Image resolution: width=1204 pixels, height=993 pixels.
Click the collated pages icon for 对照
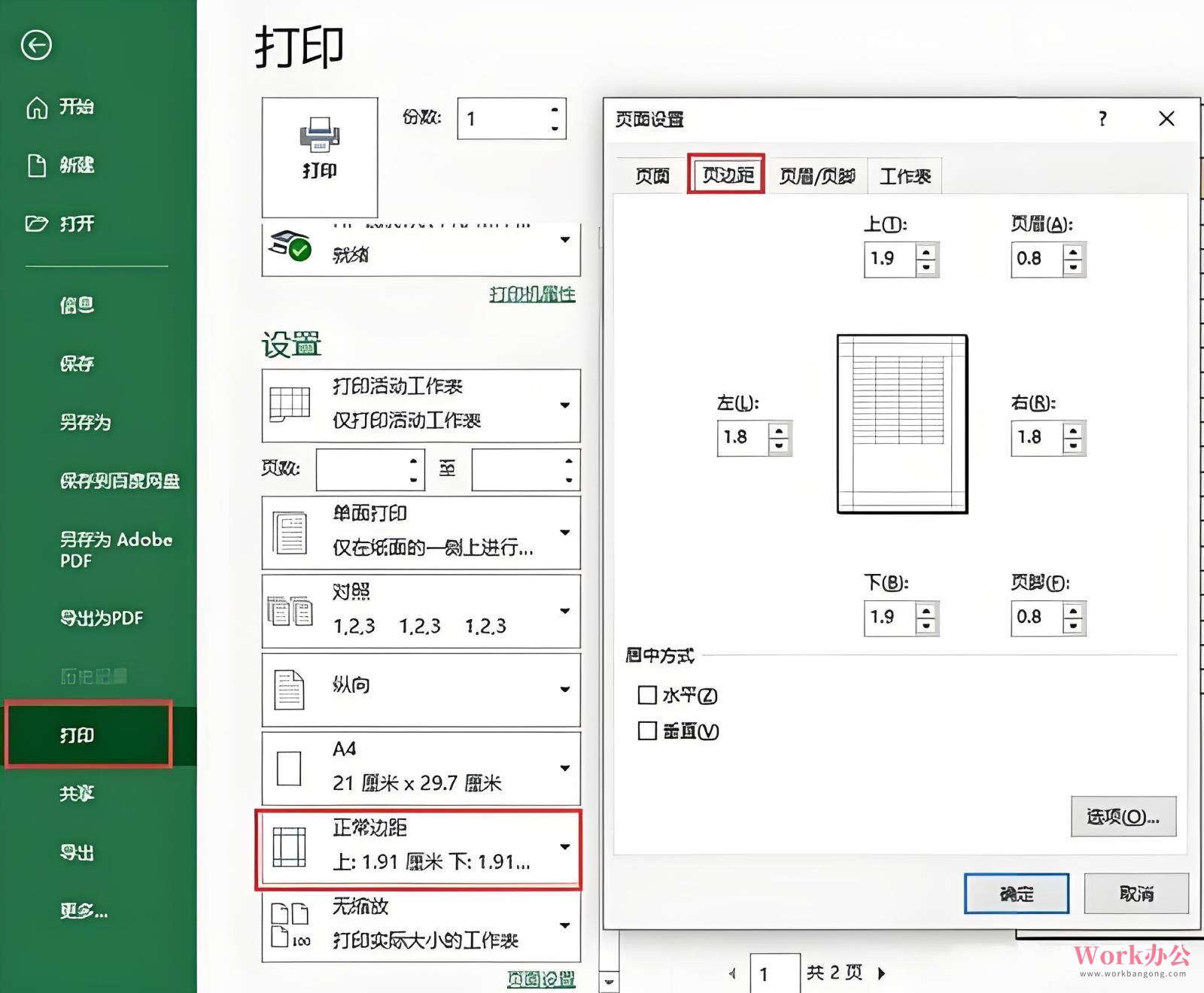[290, 611]
